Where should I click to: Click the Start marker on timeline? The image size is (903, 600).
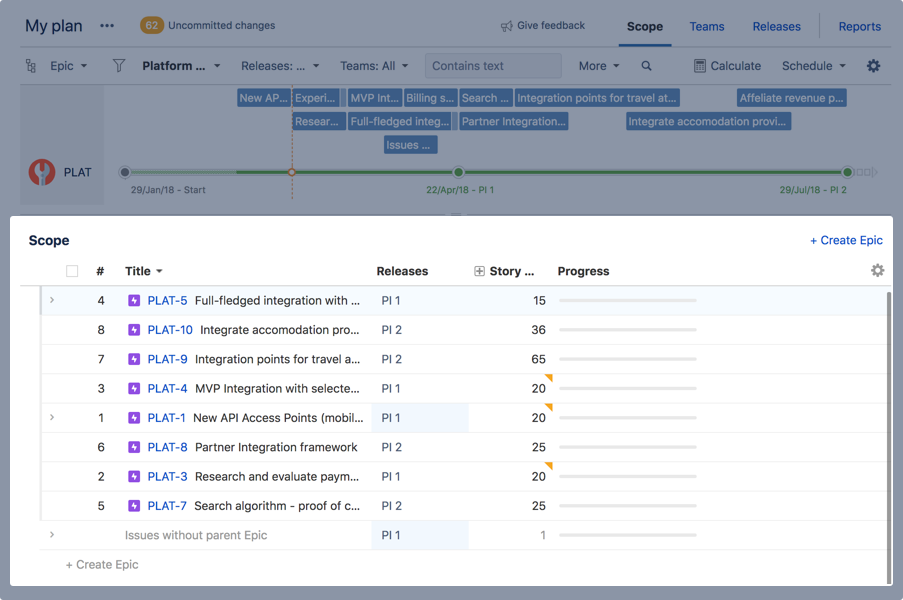[x=124, y=172]
